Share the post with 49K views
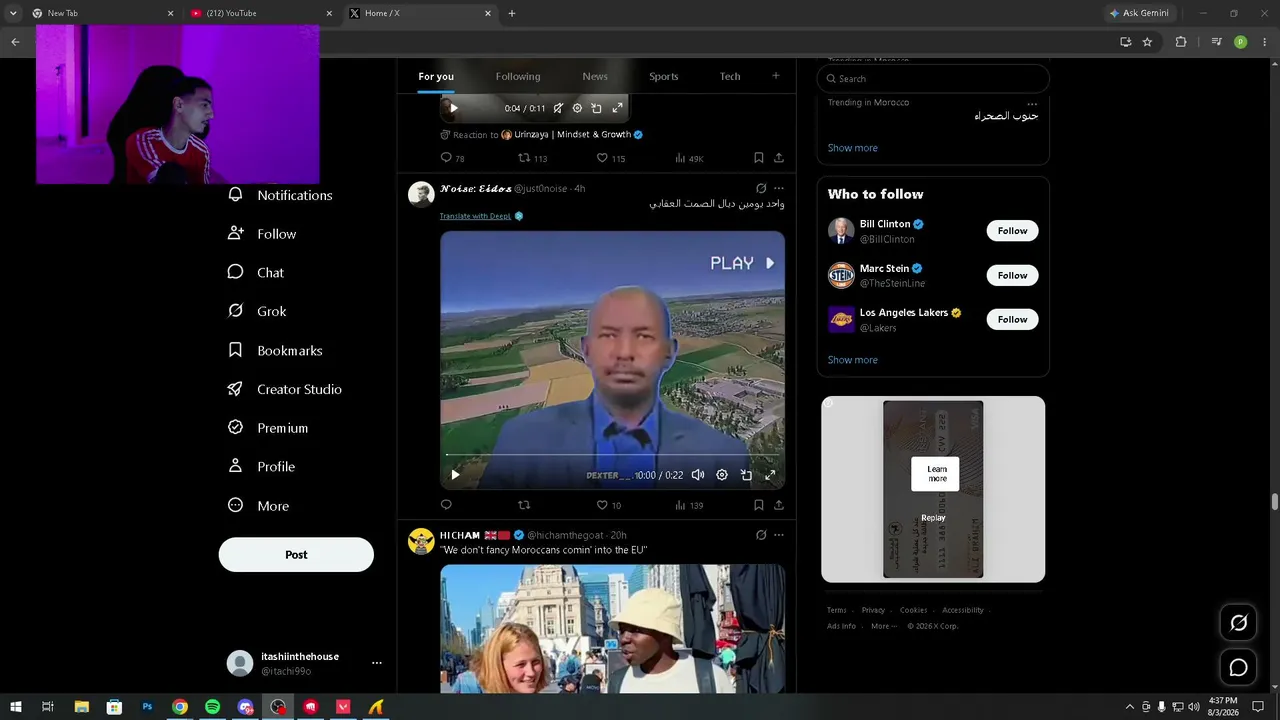 point(778,158)
